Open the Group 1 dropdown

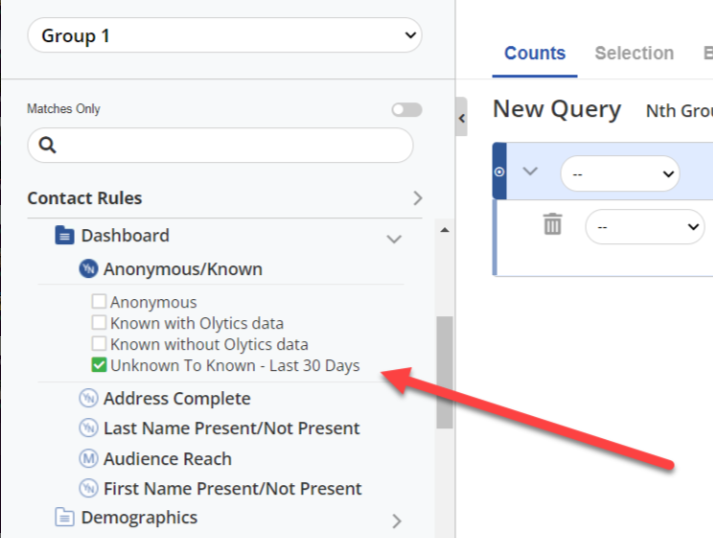pos(225,36)
